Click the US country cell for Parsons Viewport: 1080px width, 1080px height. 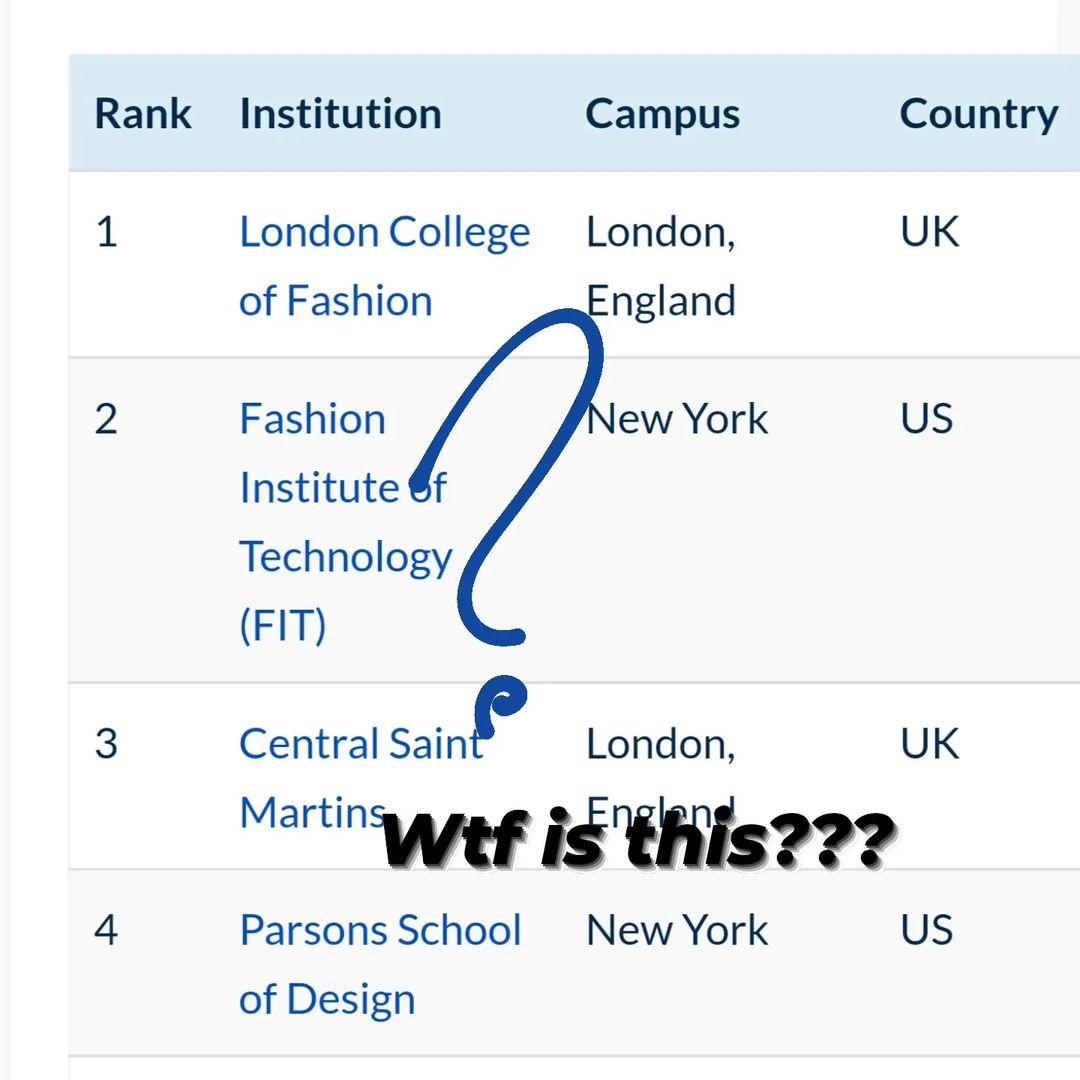(926, 930)
